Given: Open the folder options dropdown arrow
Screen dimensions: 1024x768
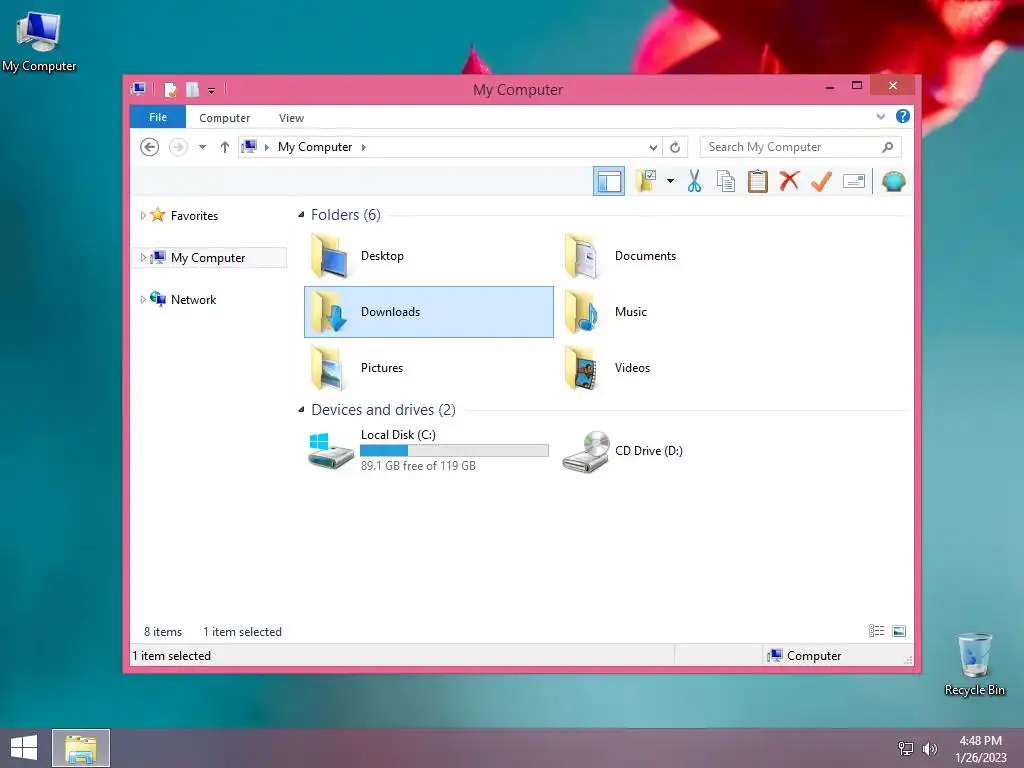Looking at the screenshot, I should tap(670, 181).
